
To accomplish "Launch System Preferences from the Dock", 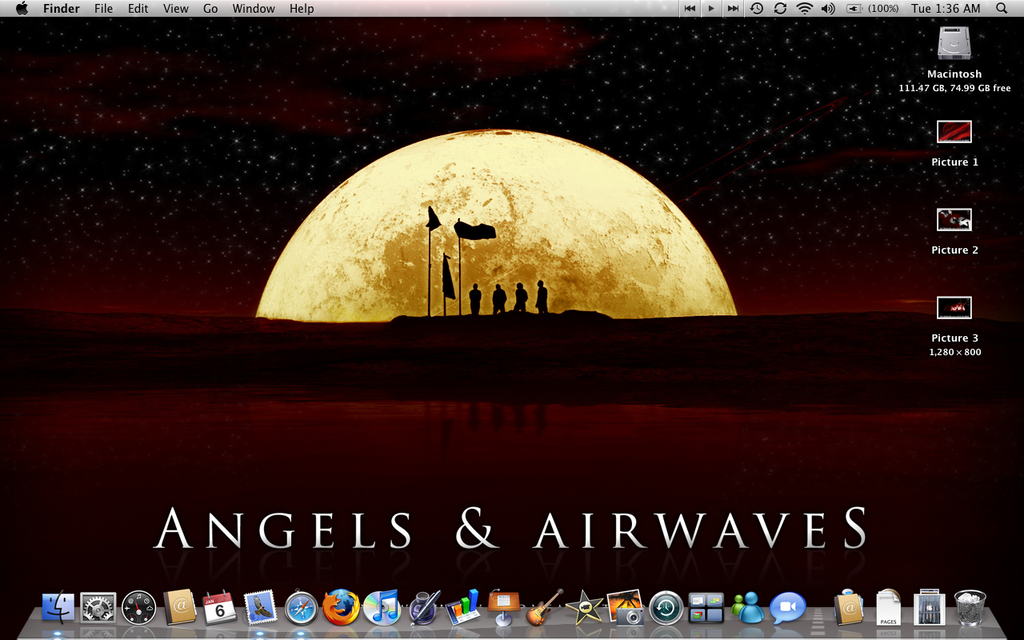I will (x=98, y=607).
